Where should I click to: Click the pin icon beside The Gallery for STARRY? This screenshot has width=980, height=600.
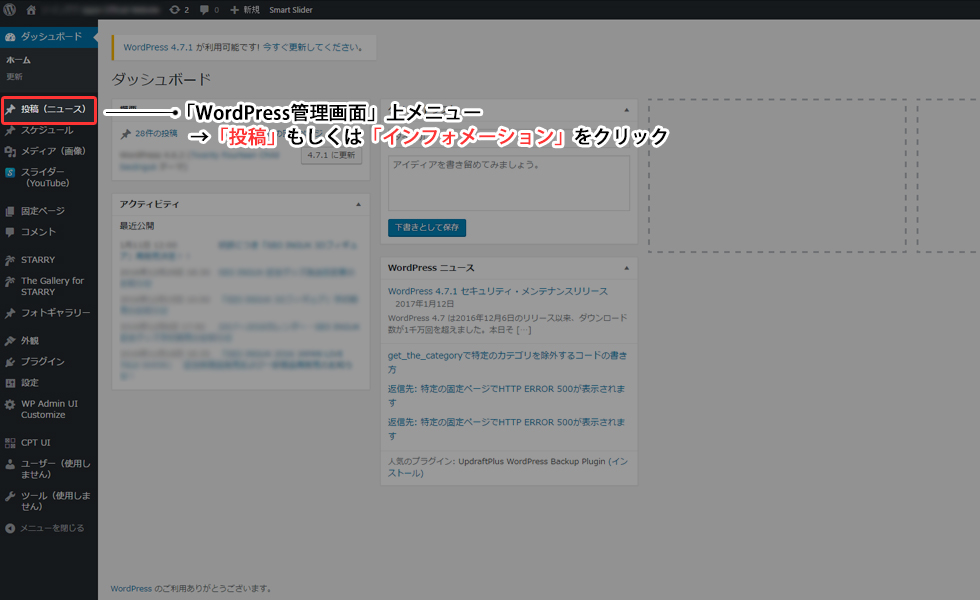pyautogui.click(x=10, y=281)
